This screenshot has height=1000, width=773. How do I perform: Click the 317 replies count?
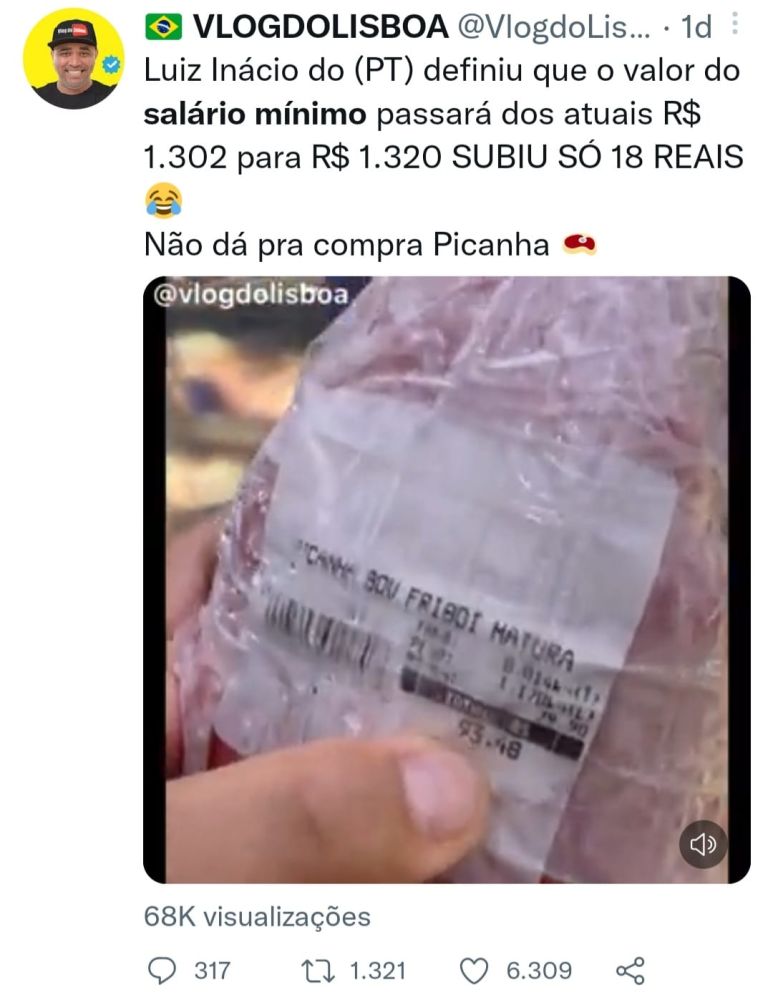212,971
